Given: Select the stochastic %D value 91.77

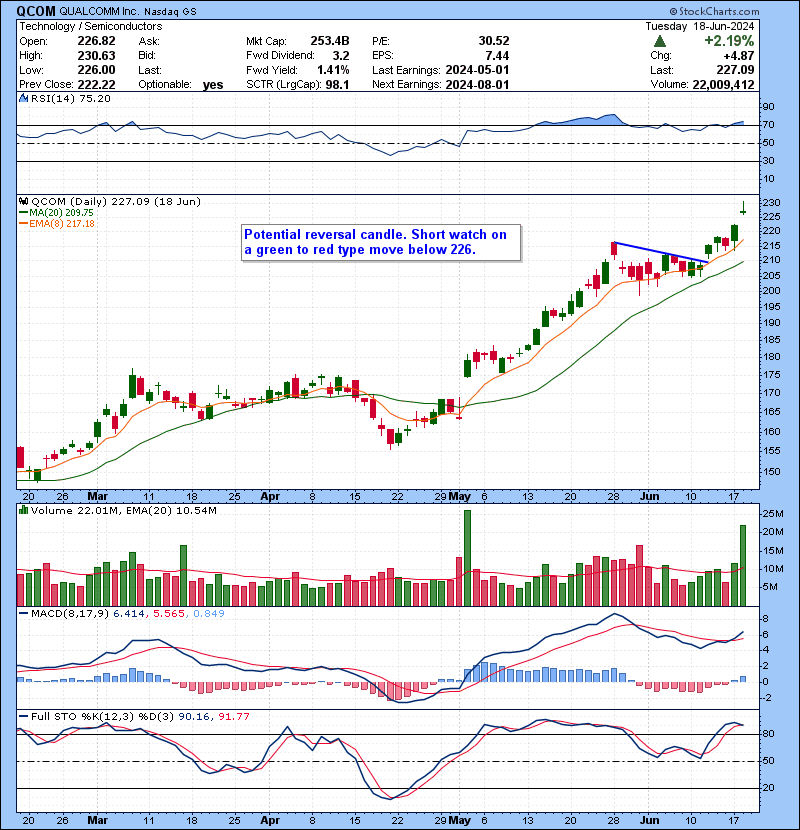Looking at the screenshot, I should (233, 716).
